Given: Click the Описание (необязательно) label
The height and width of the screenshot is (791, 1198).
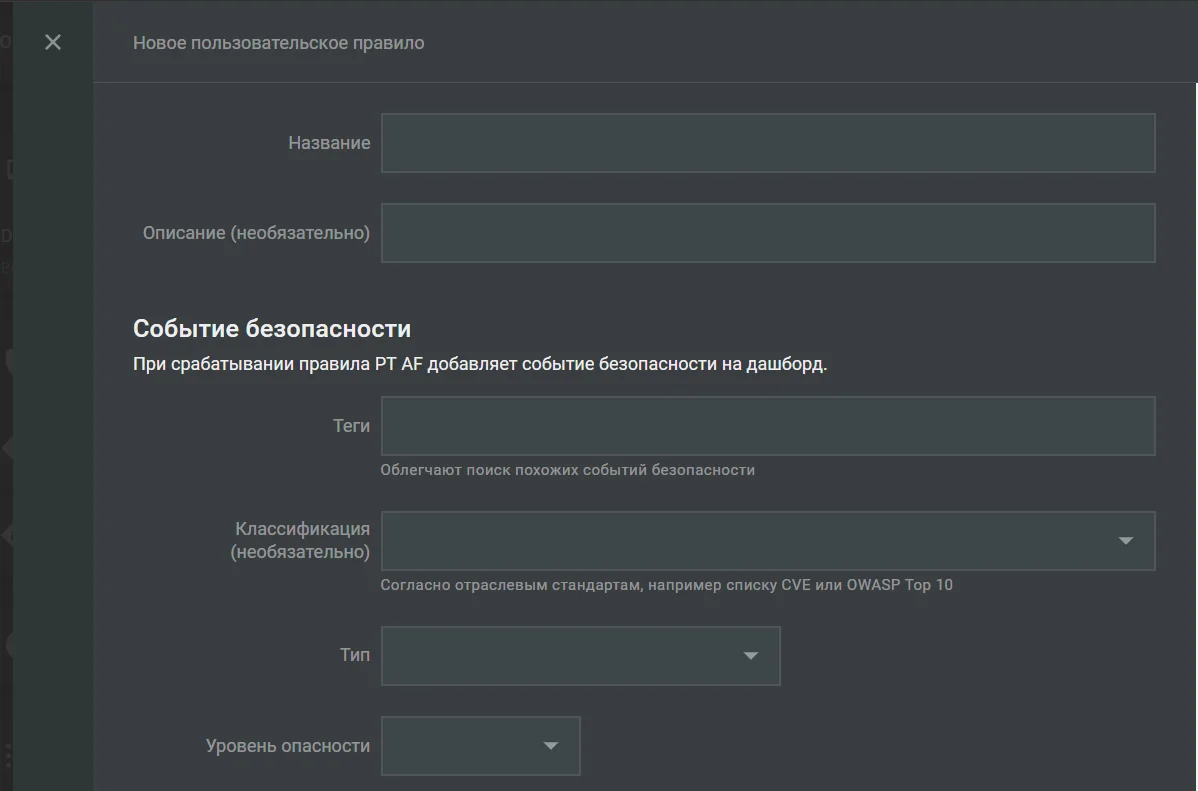Looking at the screenshot, I should [x=257, y=233].
